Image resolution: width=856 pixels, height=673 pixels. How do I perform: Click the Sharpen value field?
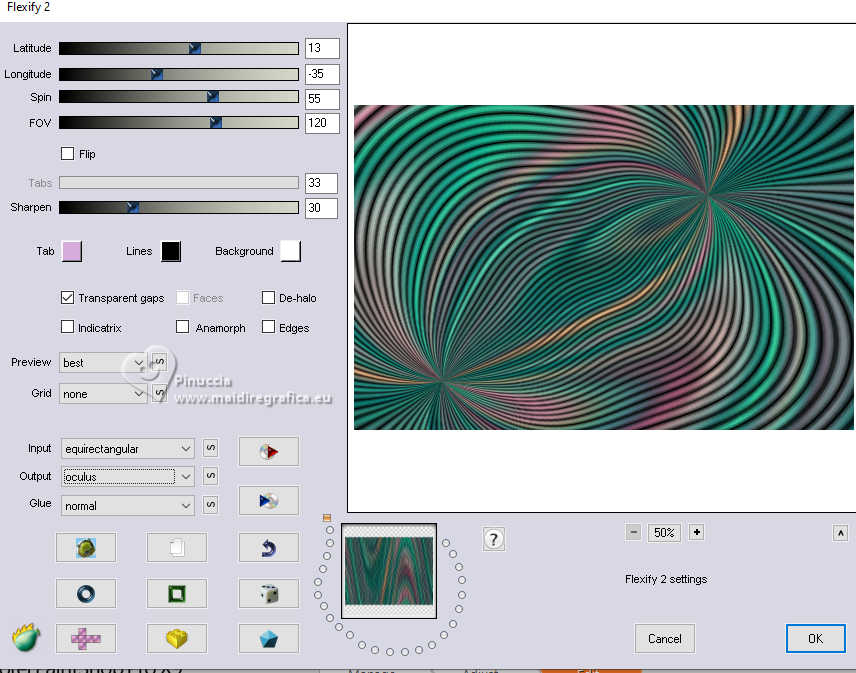(322, 208)
